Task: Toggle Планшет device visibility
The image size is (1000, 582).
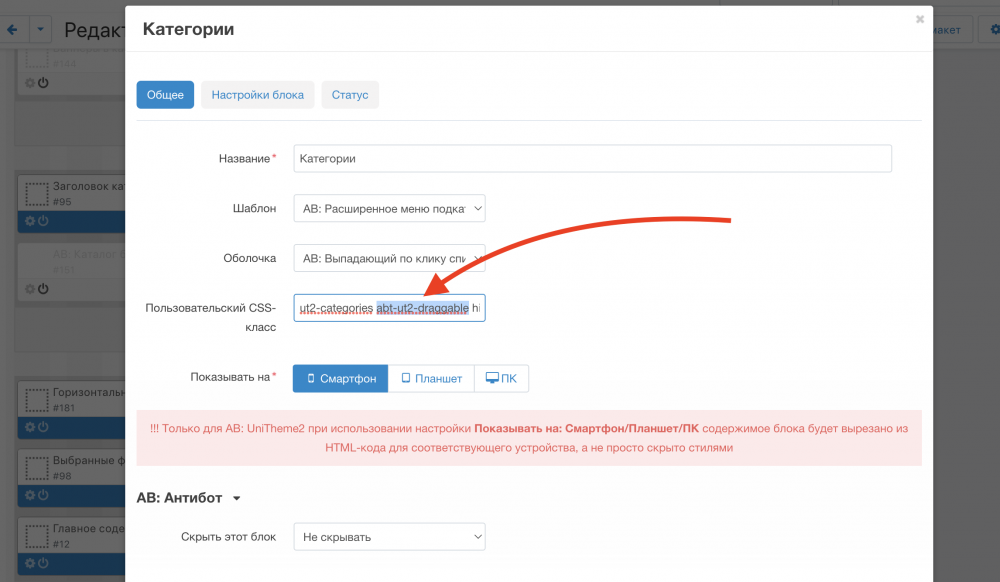Action: (x=431, y=379)
